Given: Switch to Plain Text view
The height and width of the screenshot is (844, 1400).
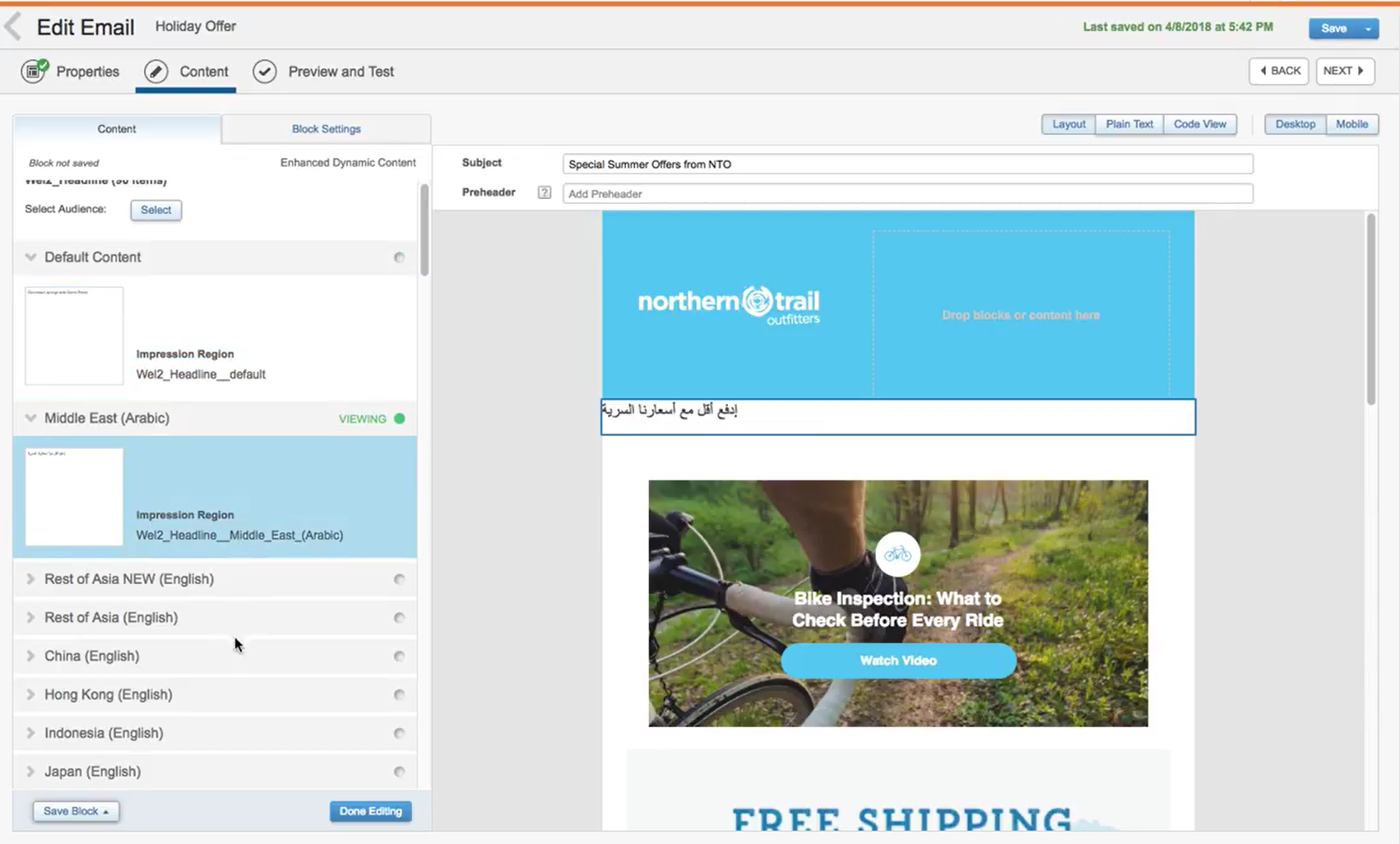Looking at the screenshot, I should pos(1129,124).
